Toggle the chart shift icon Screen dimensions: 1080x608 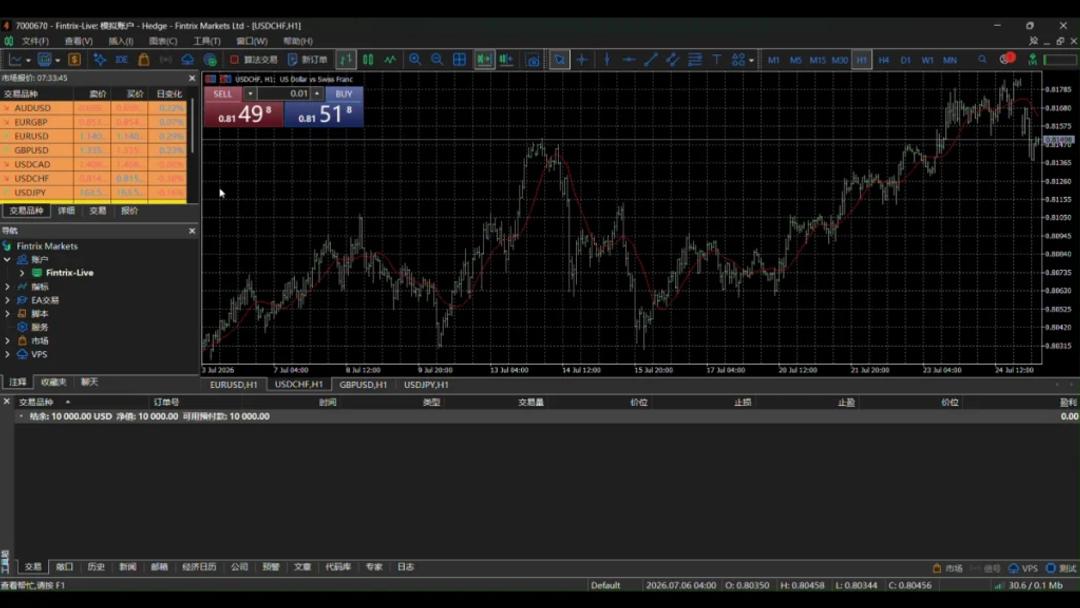coord(507,60)
